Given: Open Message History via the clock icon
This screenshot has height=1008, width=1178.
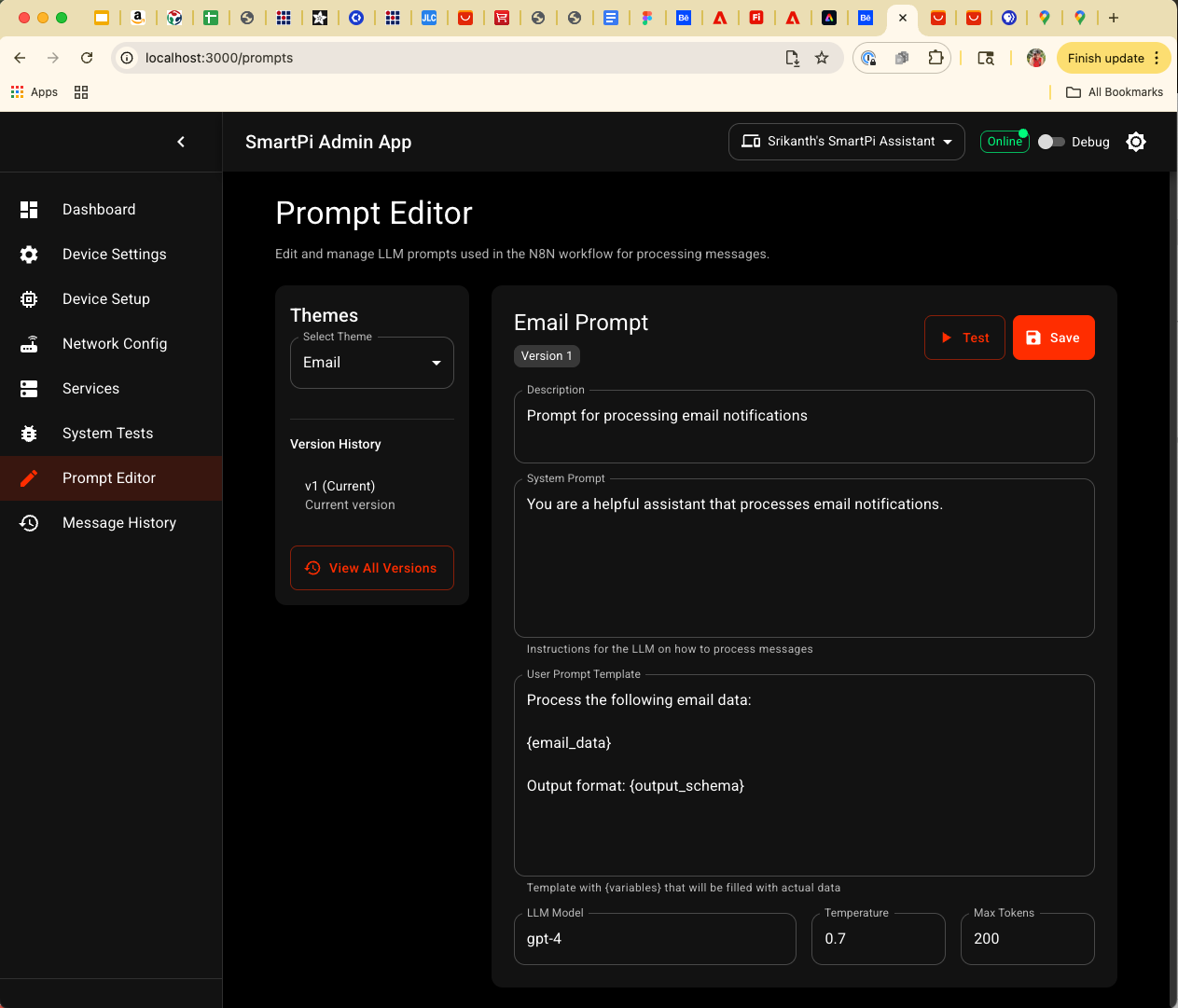Looking at the screenshot, I should point(29,522).
